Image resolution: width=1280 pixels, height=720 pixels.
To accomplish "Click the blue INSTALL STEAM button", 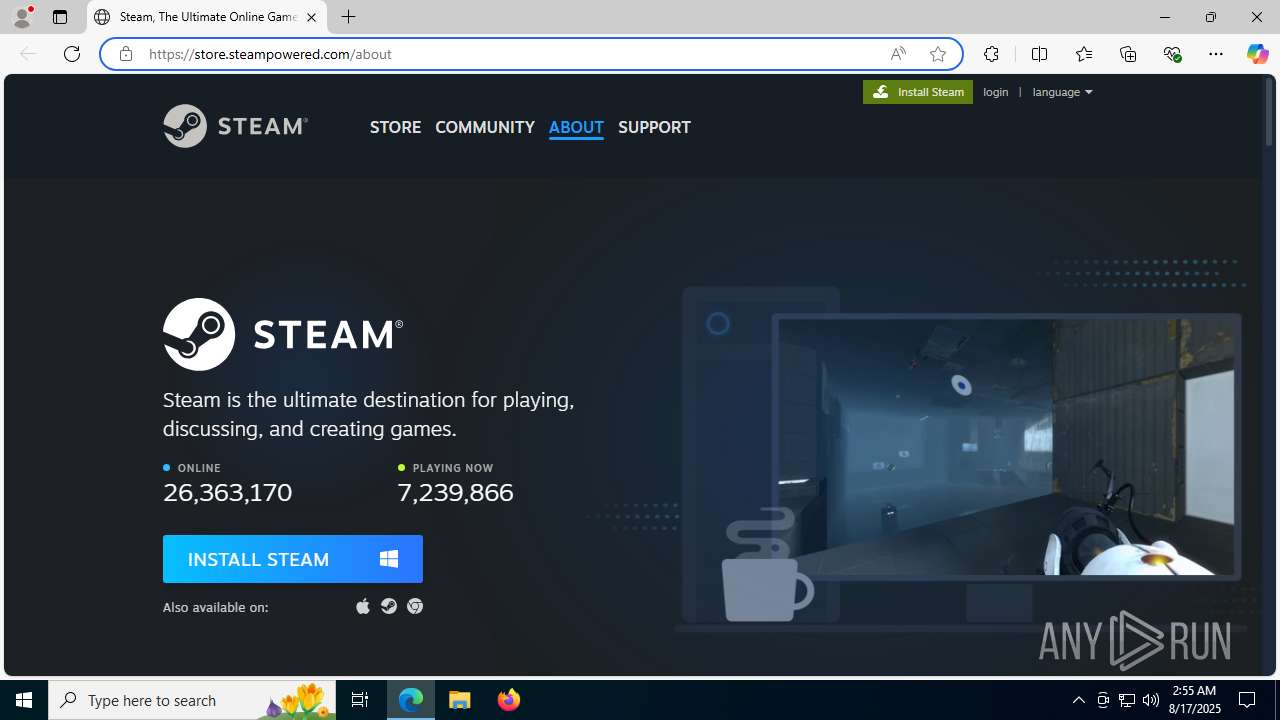I will tap(293, 559).
